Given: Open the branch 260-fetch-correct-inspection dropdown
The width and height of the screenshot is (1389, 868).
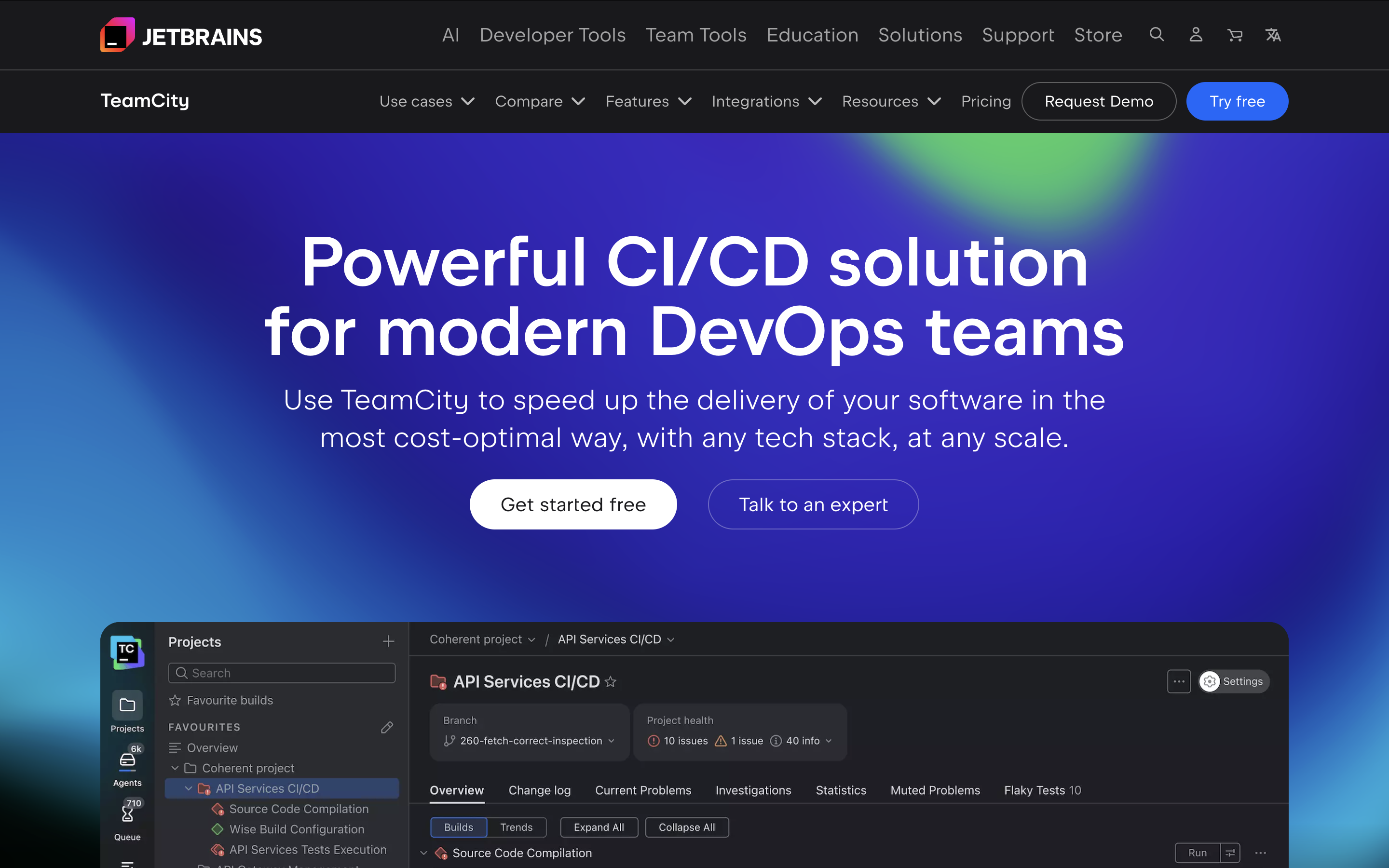Looking at the screenshot, I should coord(530,741).
